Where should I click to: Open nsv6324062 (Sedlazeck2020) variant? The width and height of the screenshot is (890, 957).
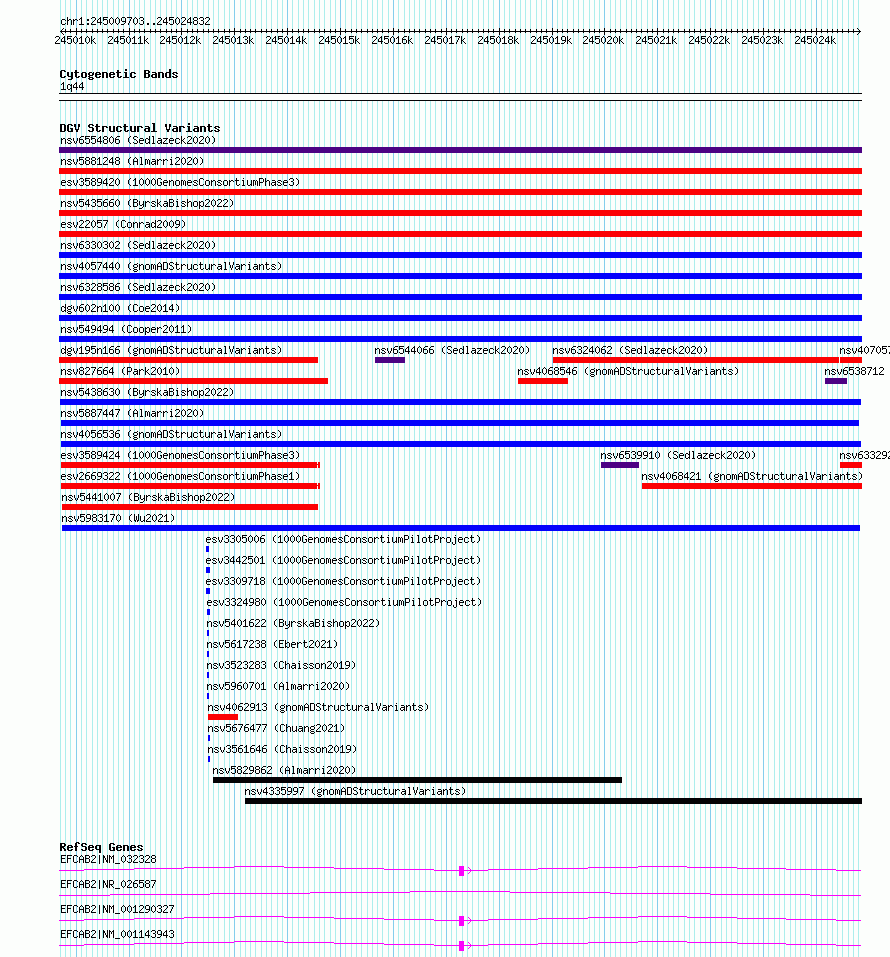tap(630, 350)
